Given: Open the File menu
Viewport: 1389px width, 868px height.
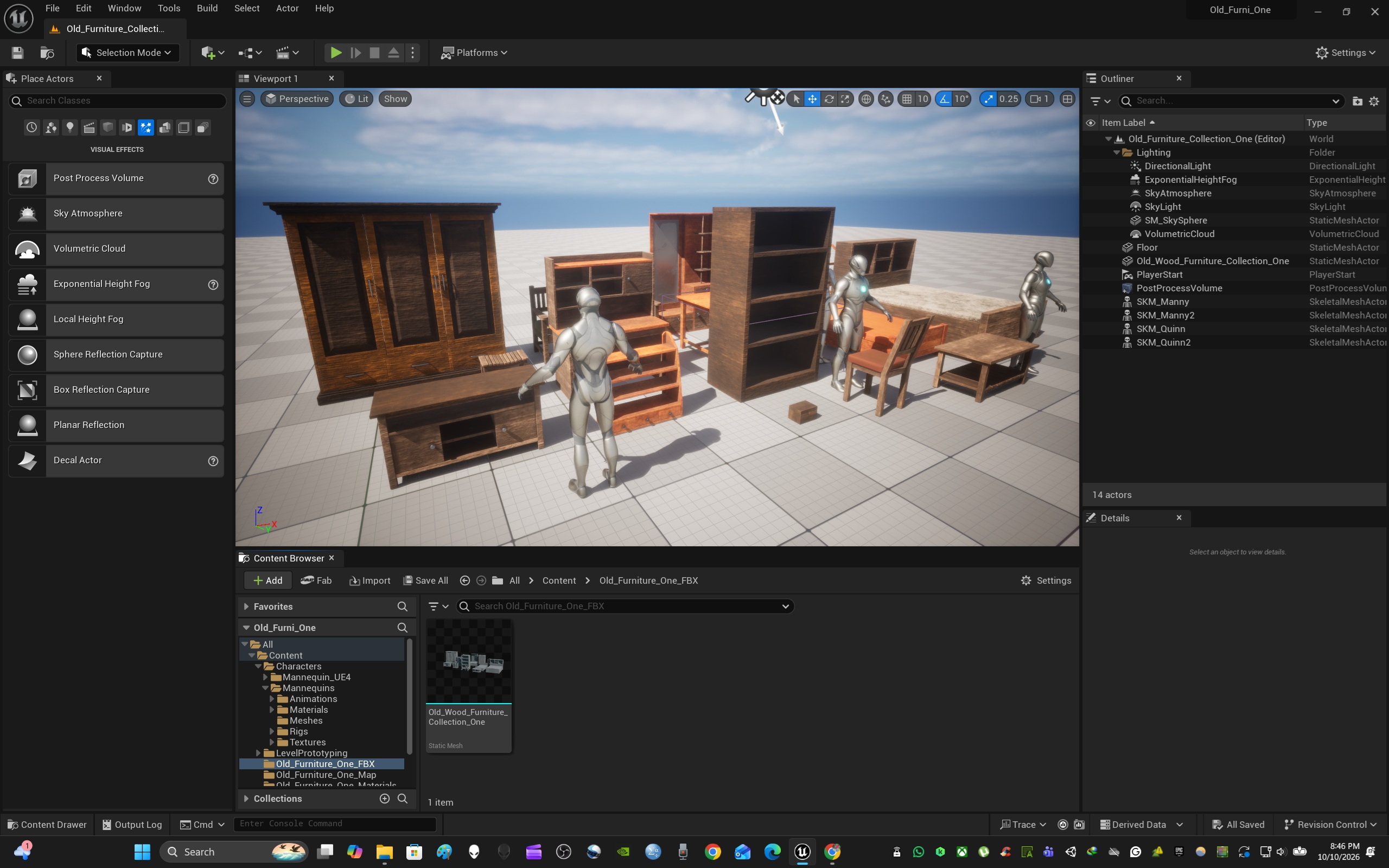Looking at the screenshot, I should click(x=52, y=8).
